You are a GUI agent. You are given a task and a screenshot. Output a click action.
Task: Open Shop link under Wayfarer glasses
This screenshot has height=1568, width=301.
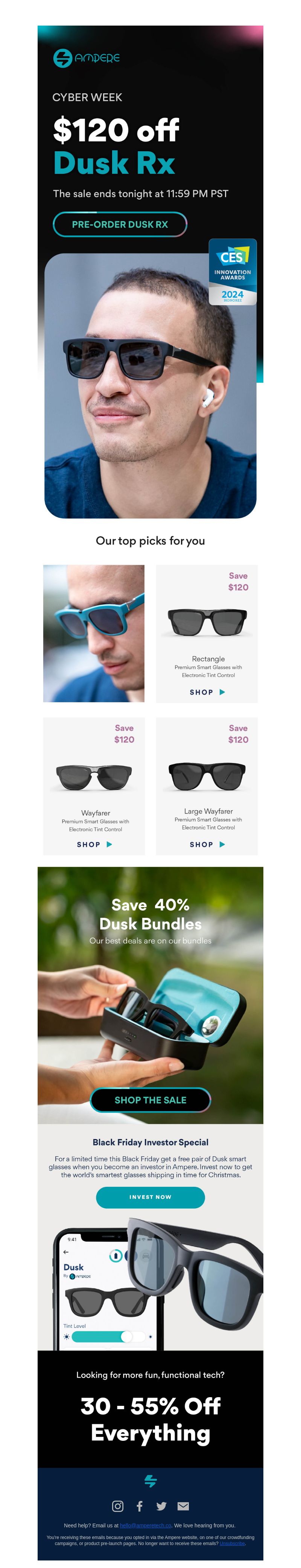94,844
